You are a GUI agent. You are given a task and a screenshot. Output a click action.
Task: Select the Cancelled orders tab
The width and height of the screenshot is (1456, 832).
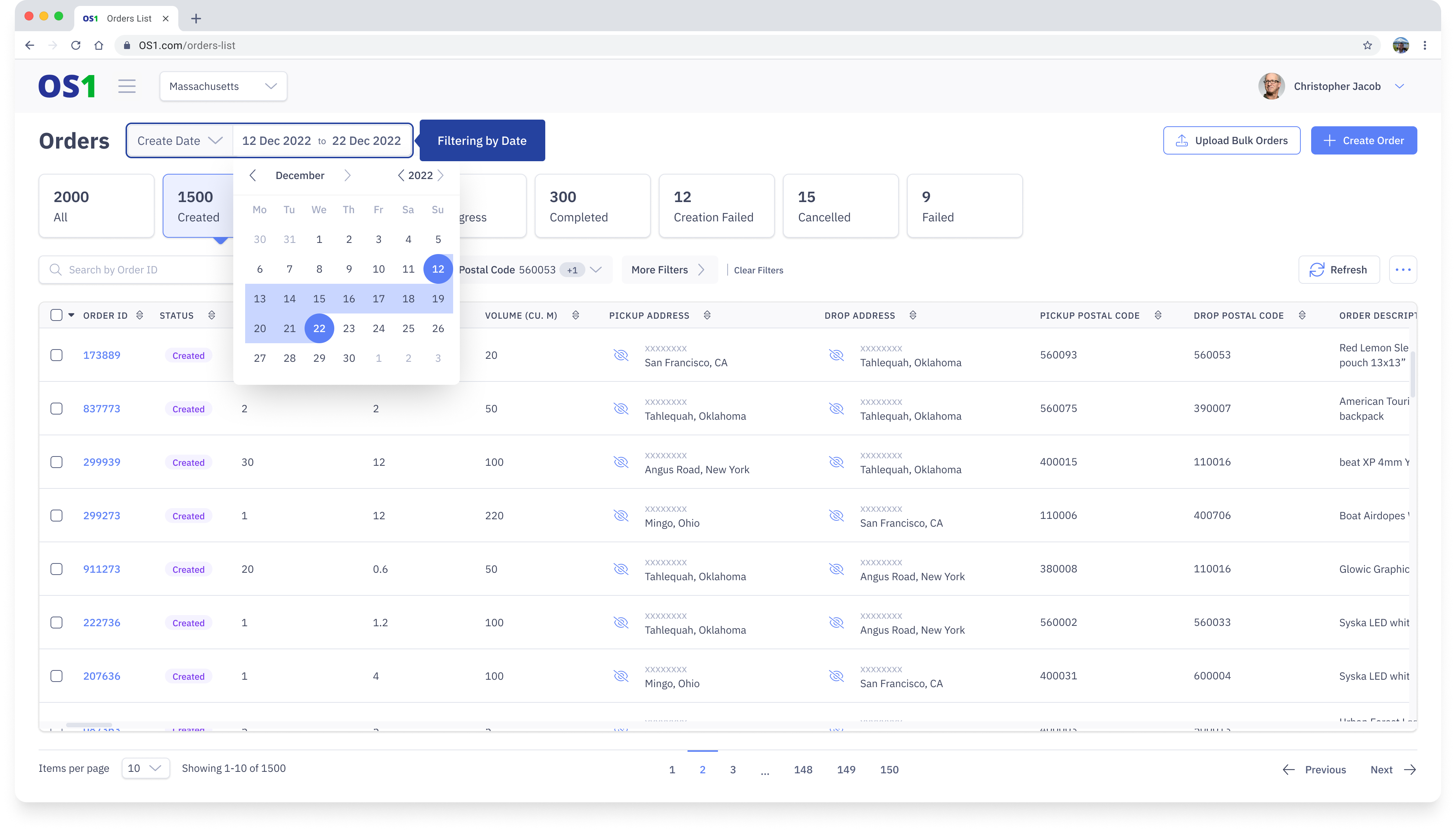[x=840, y=206]
